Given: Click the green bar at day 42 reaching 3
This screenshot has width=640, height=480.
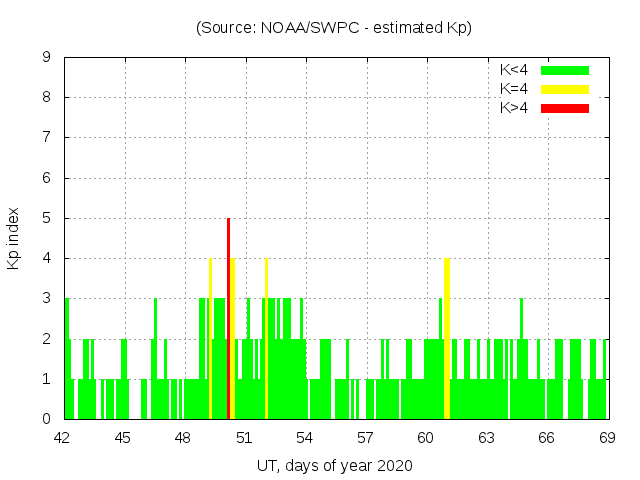Looking at the screenshot, I should pyautogui.click(x=67, y=358).
